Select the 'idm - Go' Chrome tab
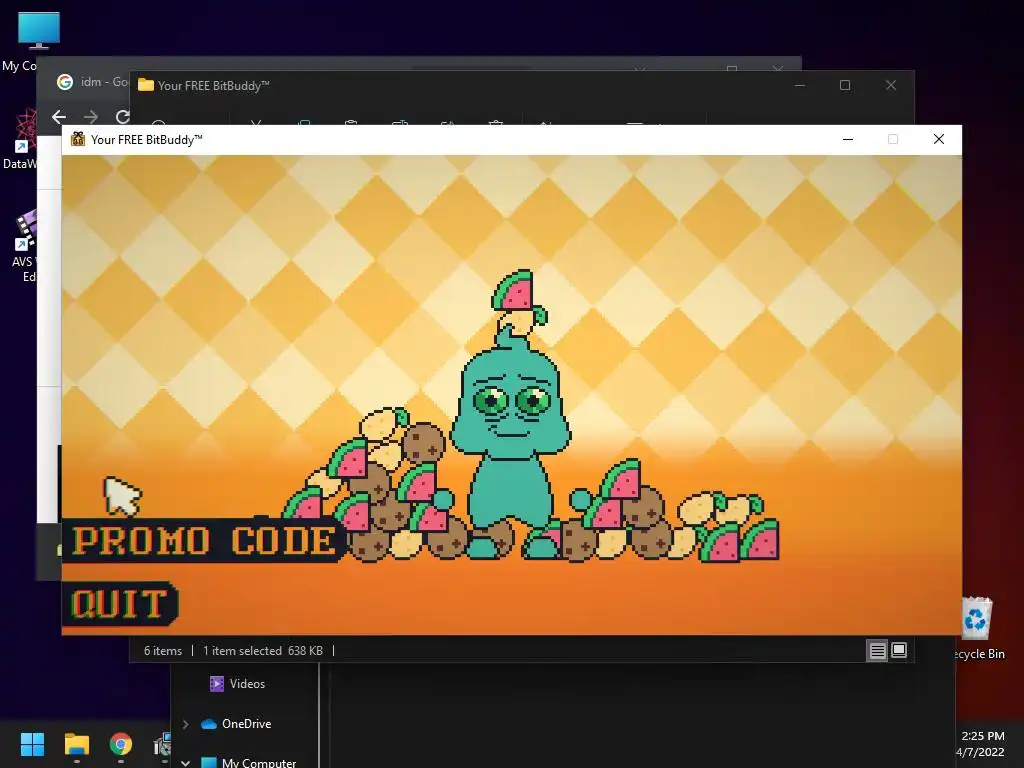This screenshot has height=768, width=1024. (x=91, y=82)
